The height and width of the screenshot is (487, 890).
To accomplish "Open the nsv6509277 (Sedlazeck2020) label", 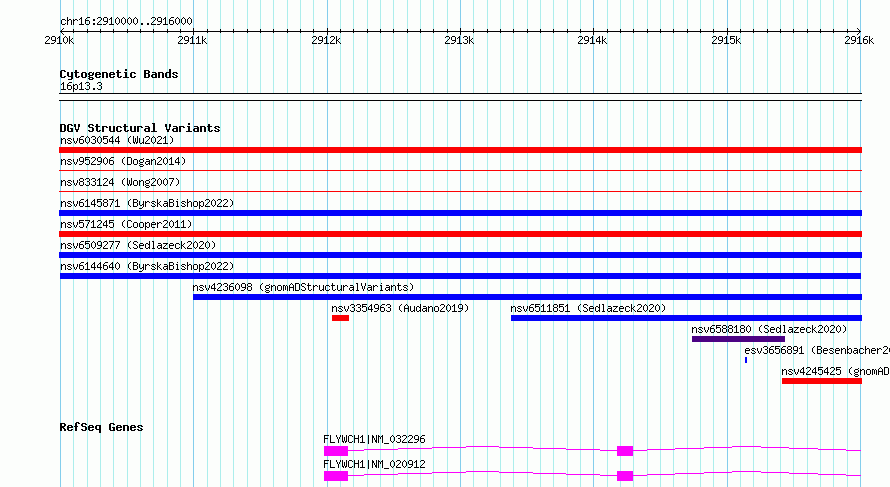I will (x=138, y=245).
